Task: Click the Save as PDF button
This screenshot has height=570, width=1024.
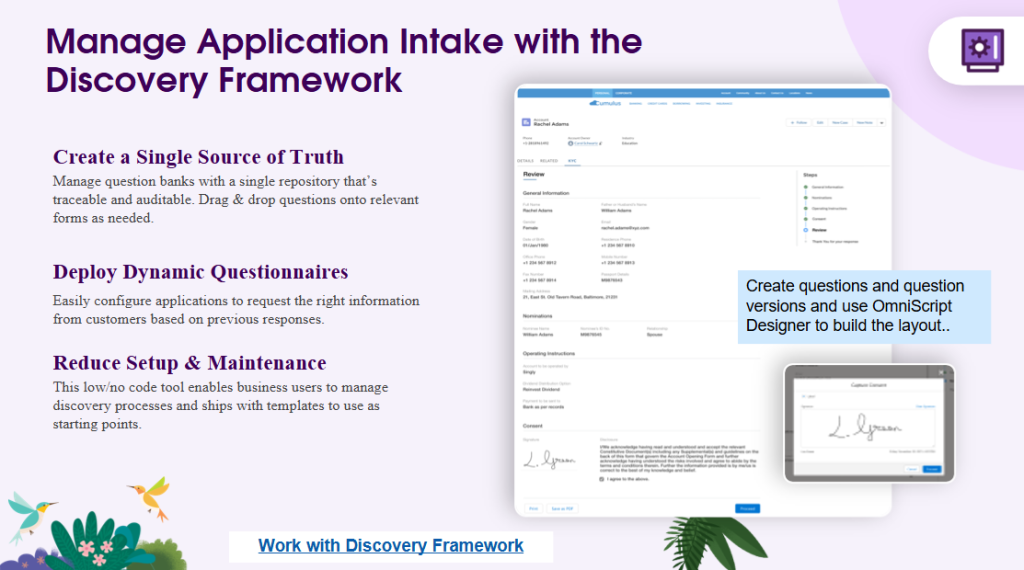Action: pos(562,509)
